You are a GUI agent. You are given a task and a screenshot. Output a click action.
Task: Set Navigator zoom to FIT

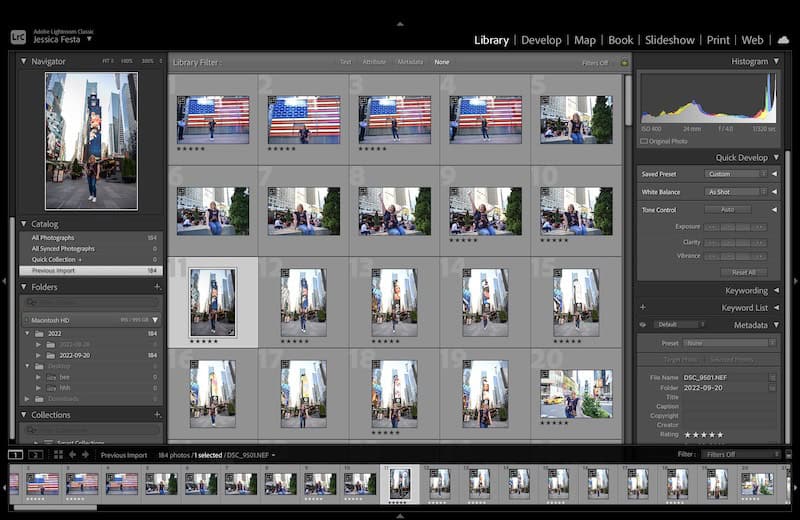click(x=107, y=61)
